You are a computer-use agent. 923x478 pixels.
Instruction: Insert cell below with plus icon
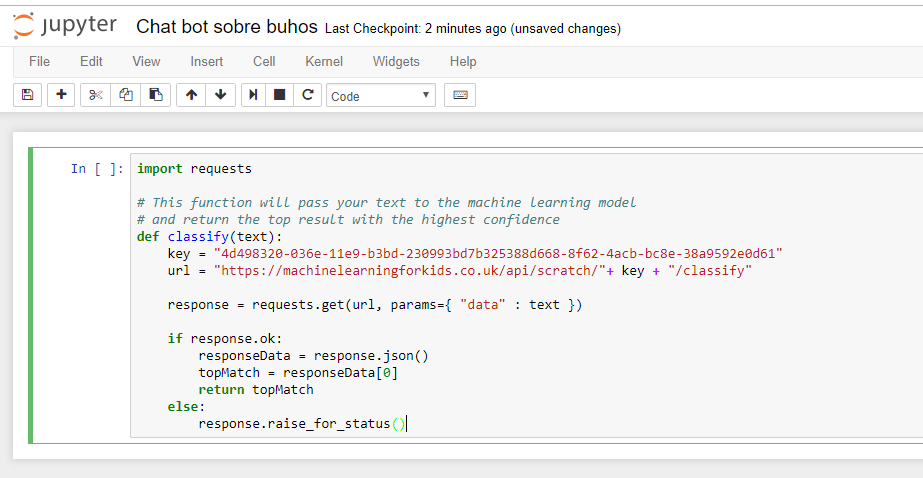(x=61, y=95)
